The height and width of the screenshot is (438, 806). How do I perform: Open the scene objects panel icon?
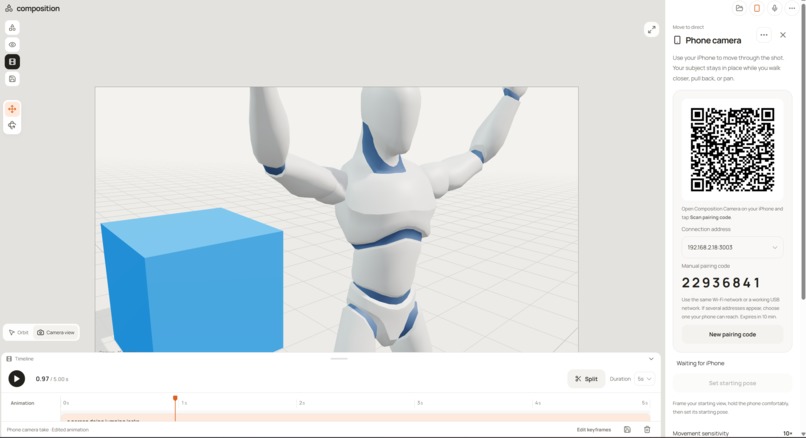12,28
